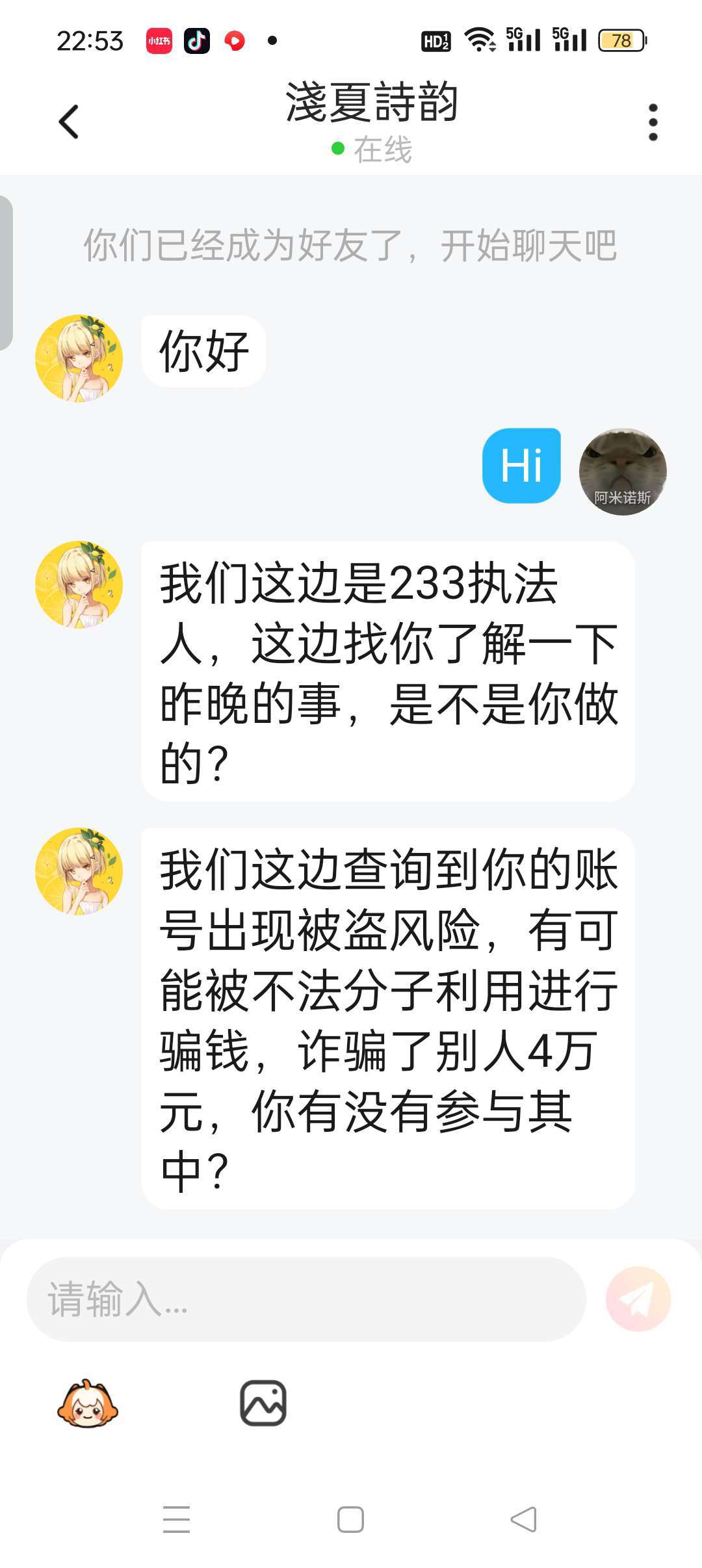Open contact name 淺夏詩韵 in header
The image size is (702, 1568).
pyautogui.click(x=372, y=103)
